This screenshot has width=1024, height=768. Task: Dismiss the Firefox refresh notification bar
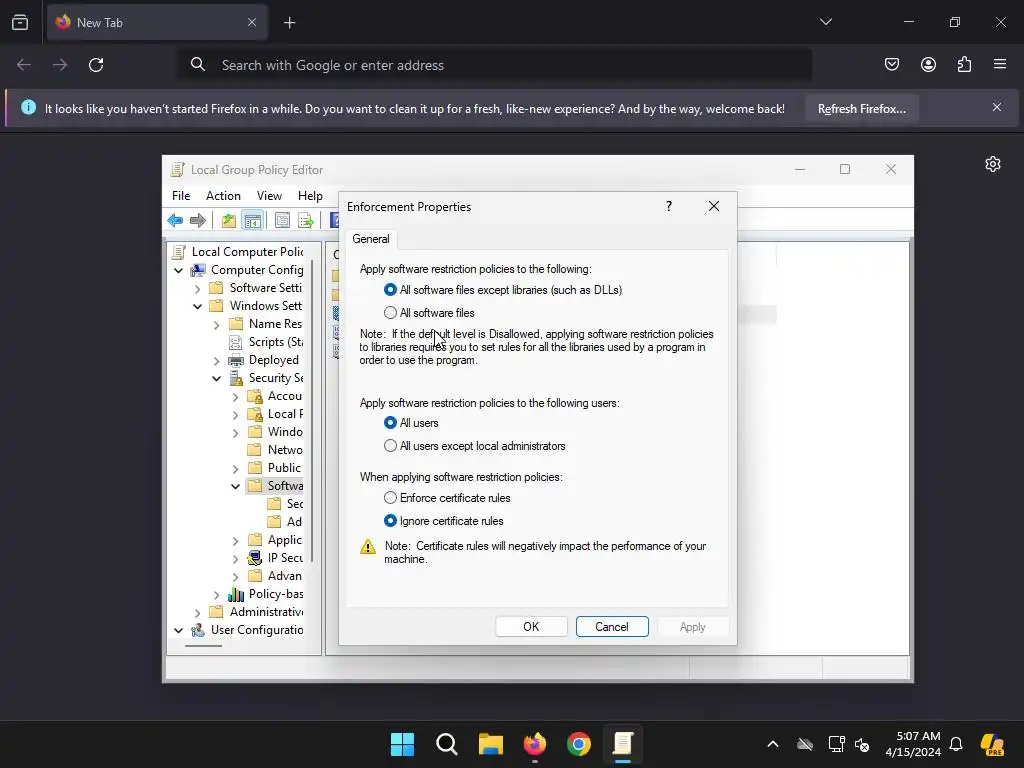(x=997, y=107)
